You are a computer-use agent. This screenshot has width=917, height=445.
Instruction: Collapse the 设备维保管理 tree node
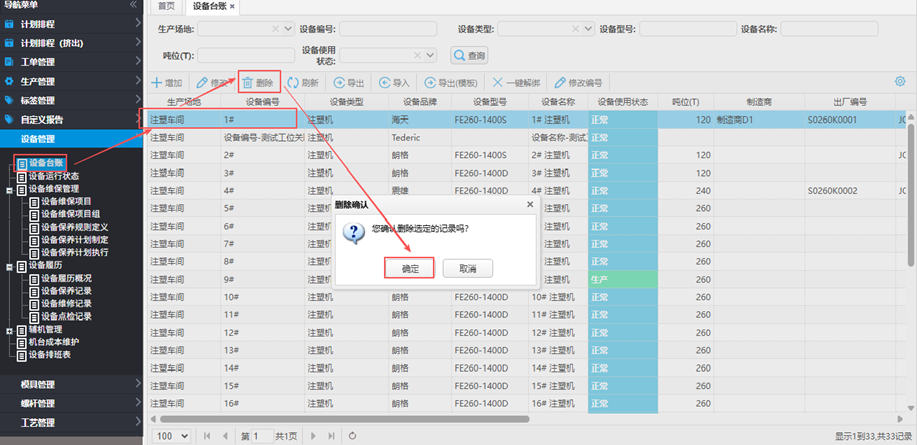(9, 188)
